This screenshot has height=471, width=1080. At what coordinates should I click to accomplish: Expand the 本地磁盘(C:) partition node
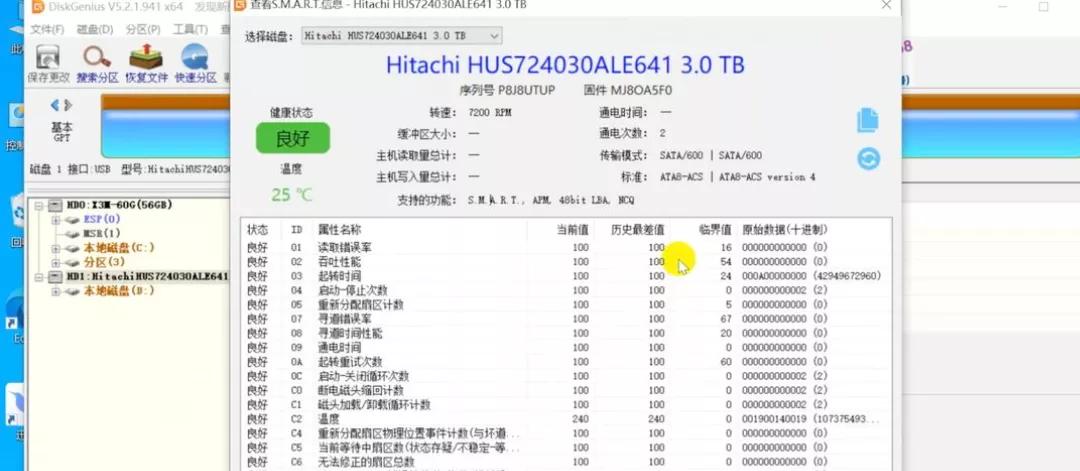click(55, 248)
